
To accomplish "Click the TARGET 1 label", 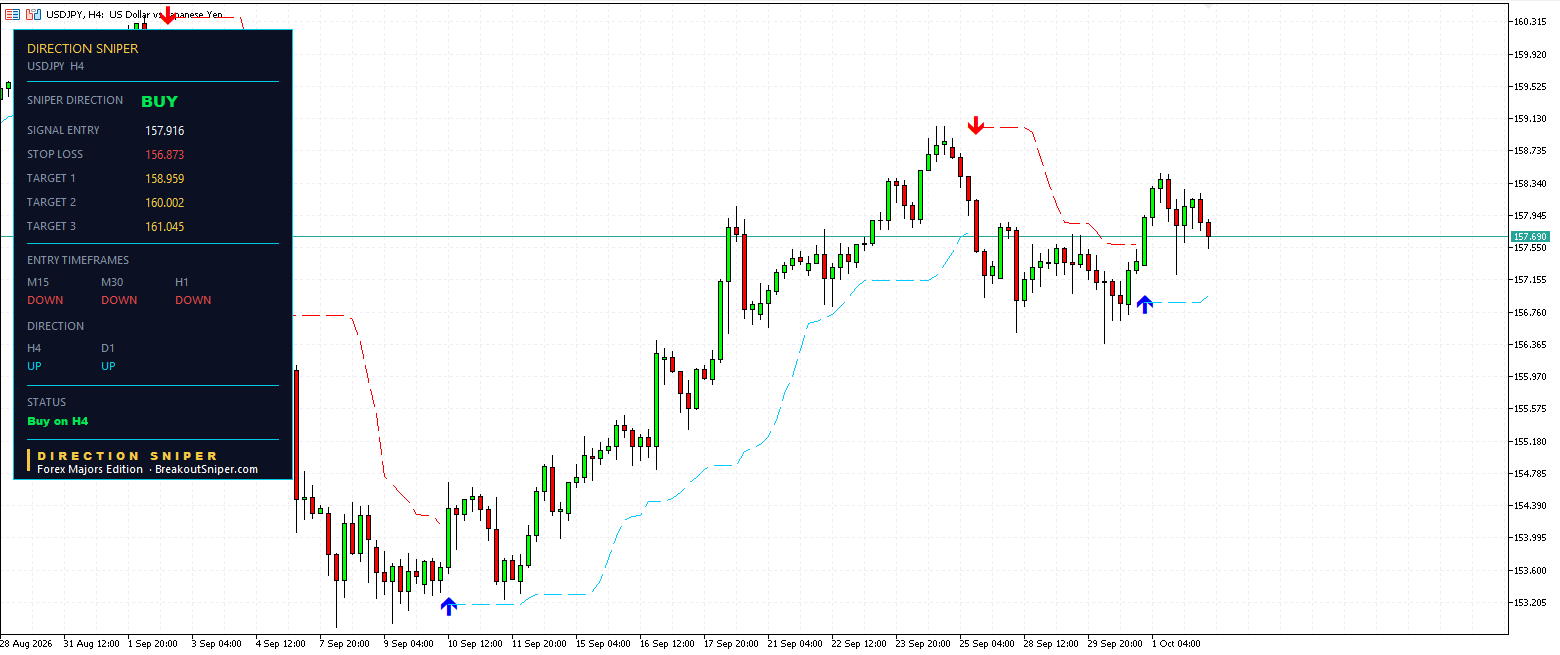I will pos(51,178).
